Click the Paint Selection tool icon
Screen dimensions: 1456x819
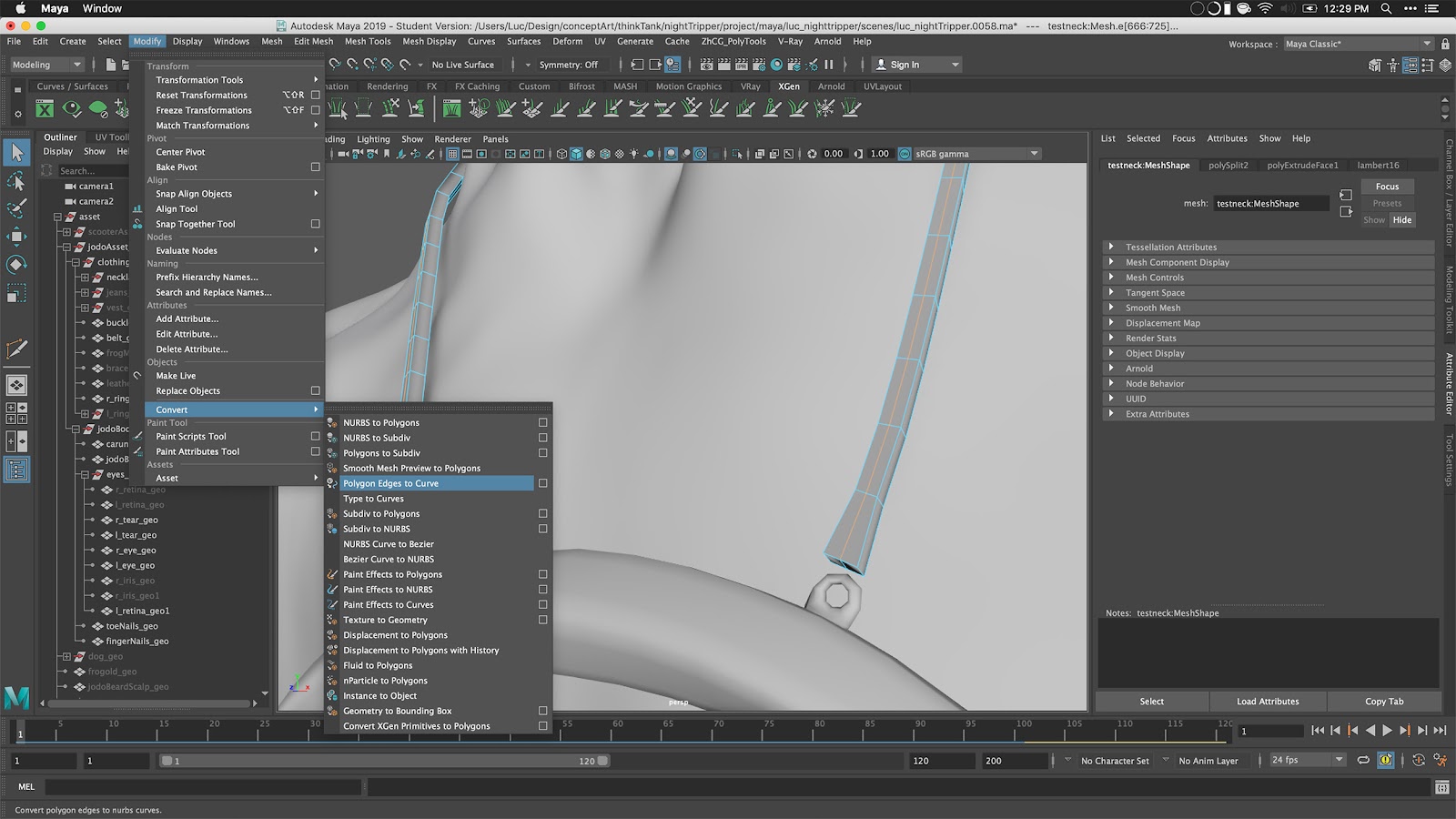(x=16, y=208)
